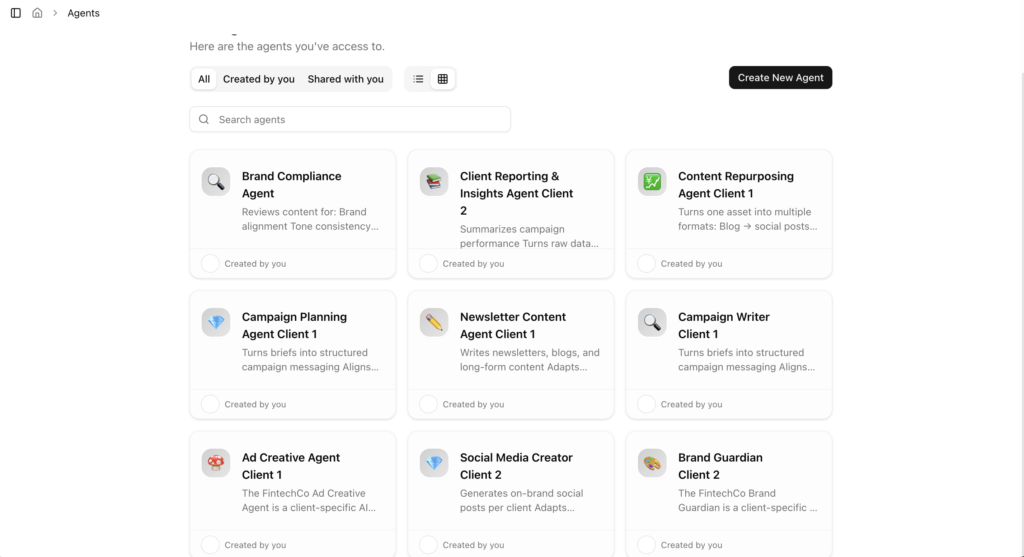This screenshot has width=1024, height=557.
Task: Click the Brand Guardian palette icon
Action: pos(652,463)
